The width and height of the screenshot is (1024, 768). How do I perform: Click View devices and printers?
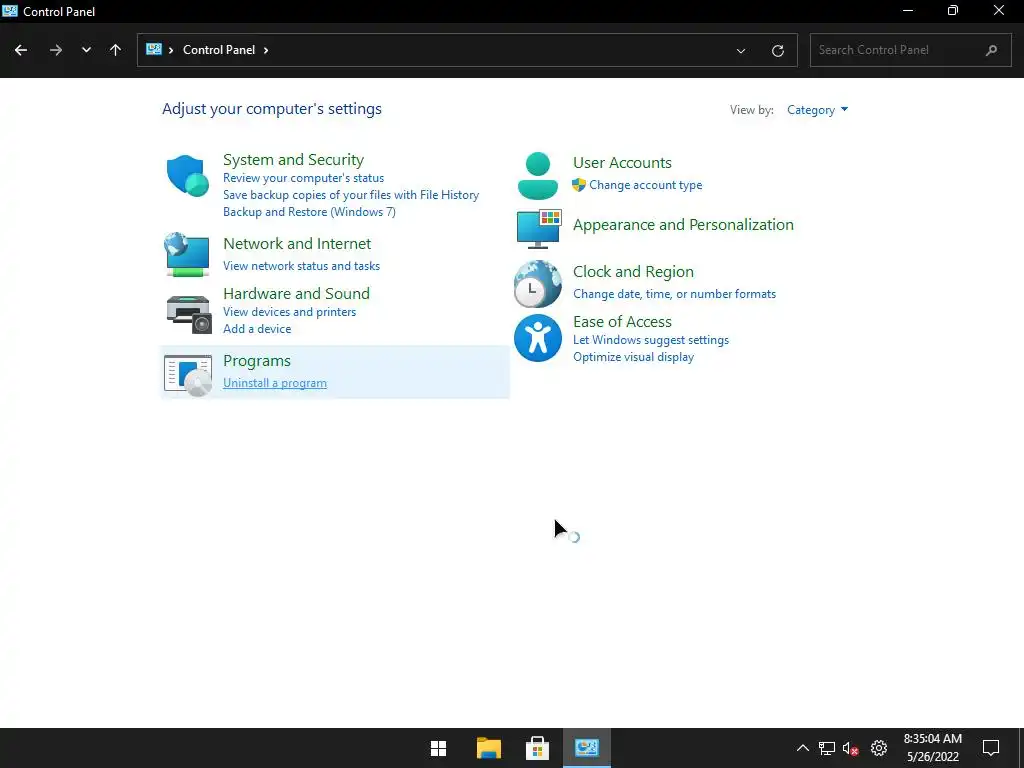click(x=289, y=312)
